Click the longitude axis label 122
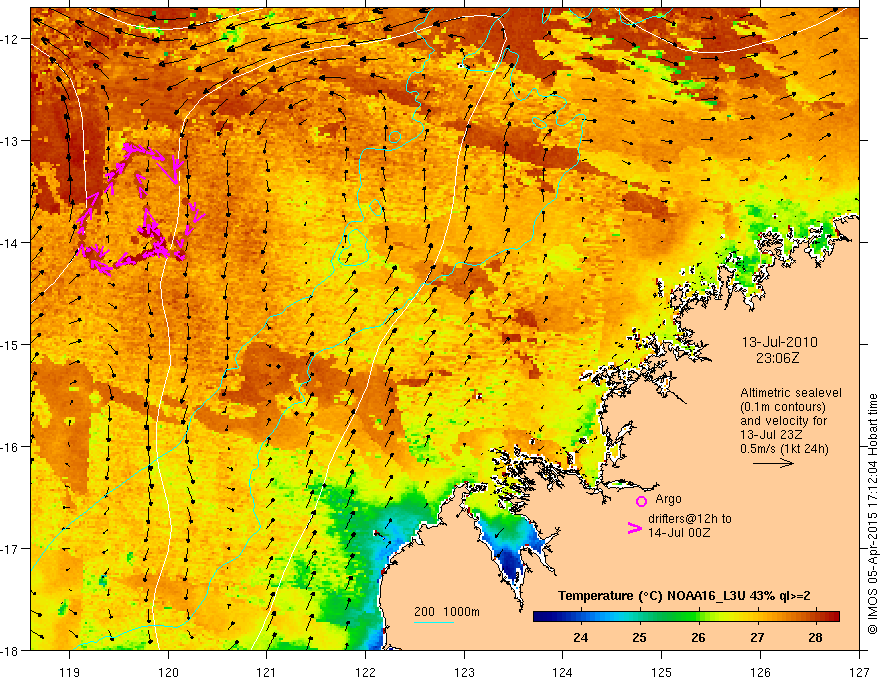Image resolution: width=880 pixels, height=680 pixels. point(365,672)
